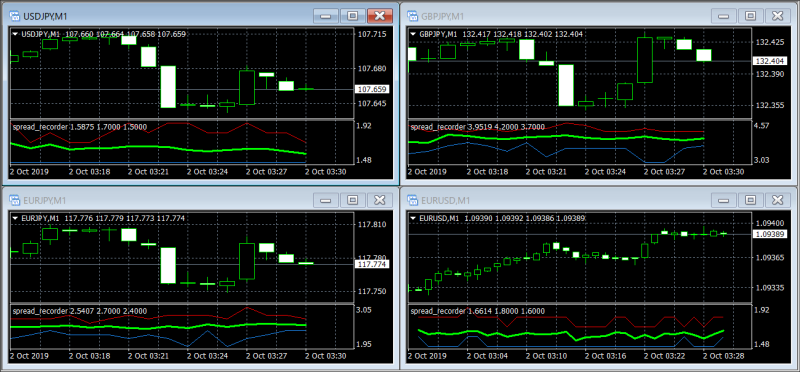Close the EURUSD,M1 chart window
This screenshot has height=372, width=800.
[778, 200]
